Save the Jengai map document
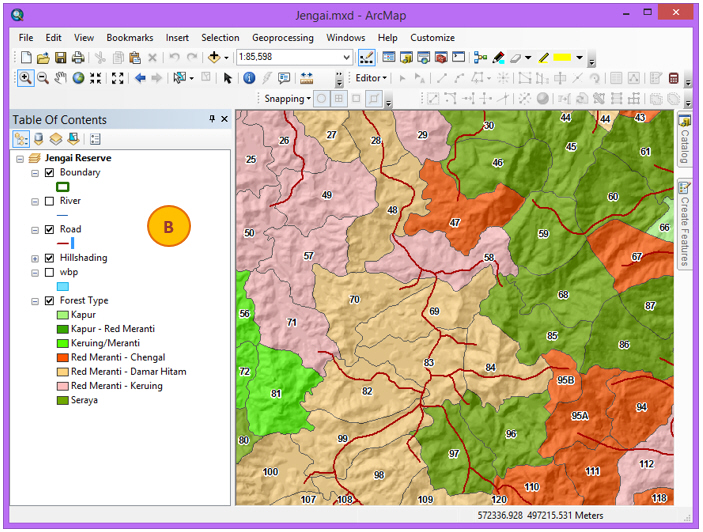This screenshot has height=532, width=703. click(61, 57)
